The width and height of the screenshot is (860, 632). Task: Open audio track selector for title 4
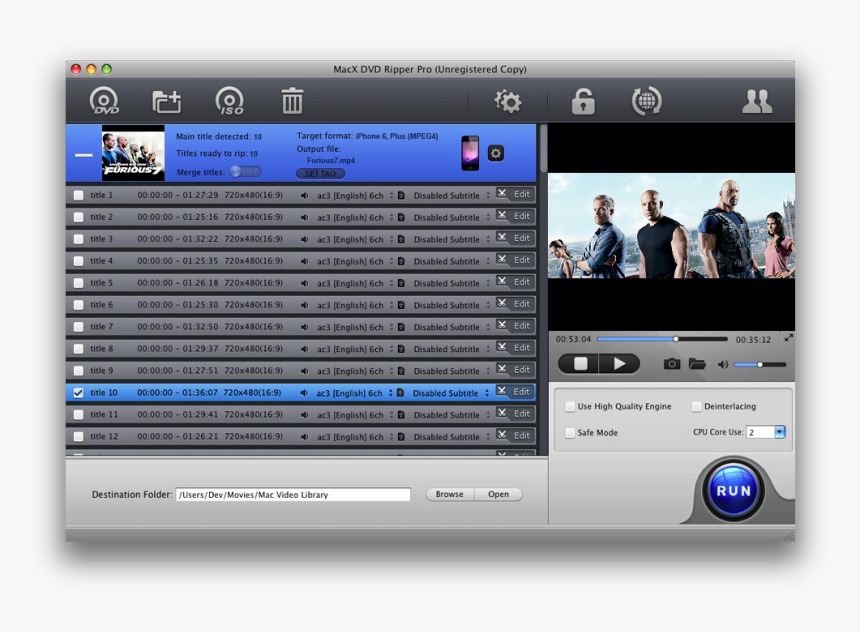tap(391, 261)
